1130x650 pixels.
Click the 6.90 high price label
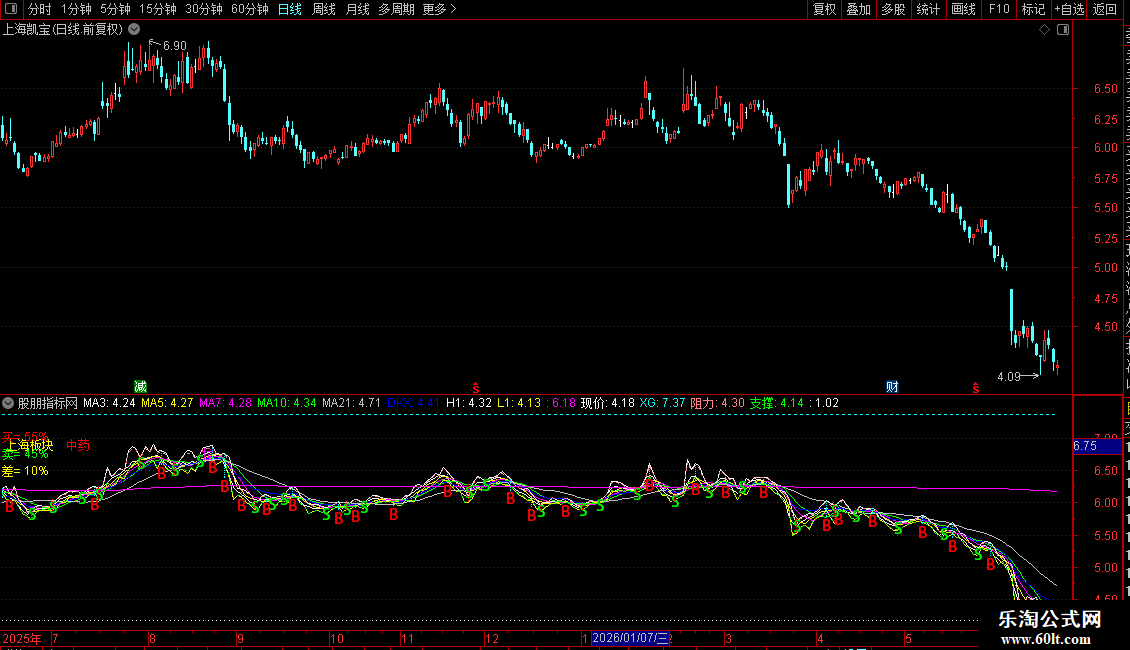174,45
